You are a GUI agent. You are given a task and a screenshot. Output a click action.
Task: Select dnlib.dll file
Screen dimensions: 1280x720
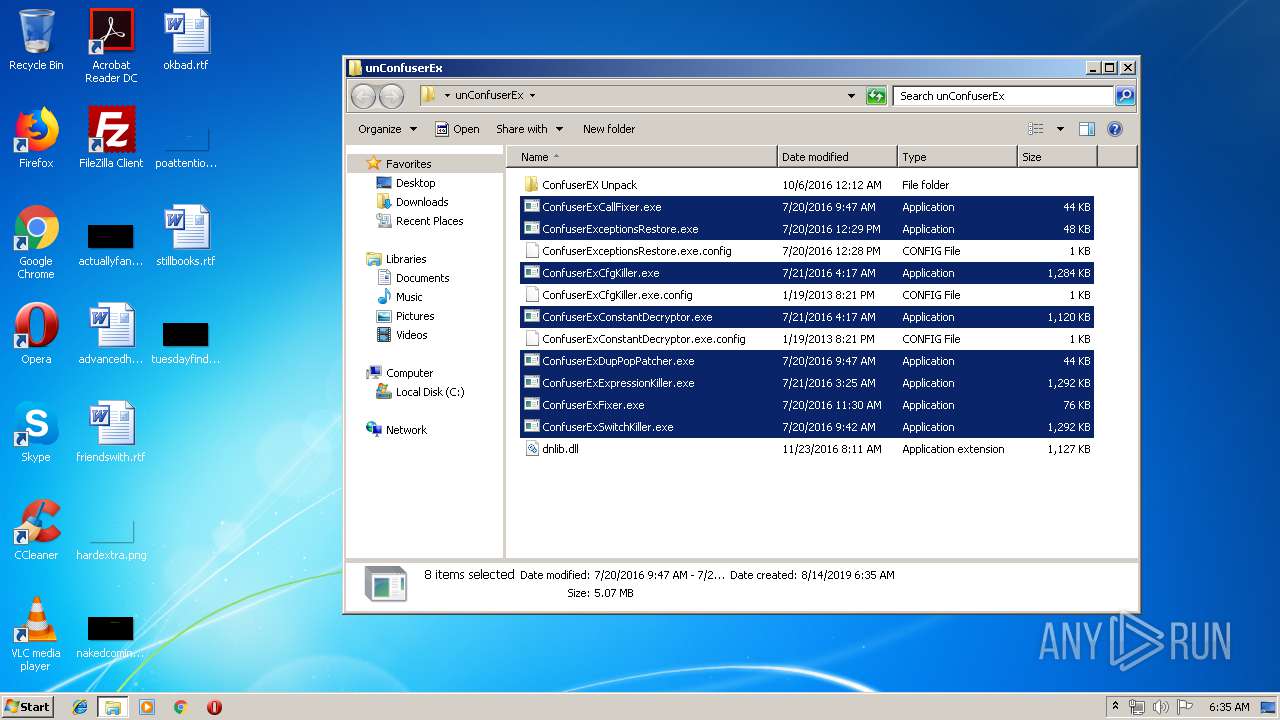[806, 449]
